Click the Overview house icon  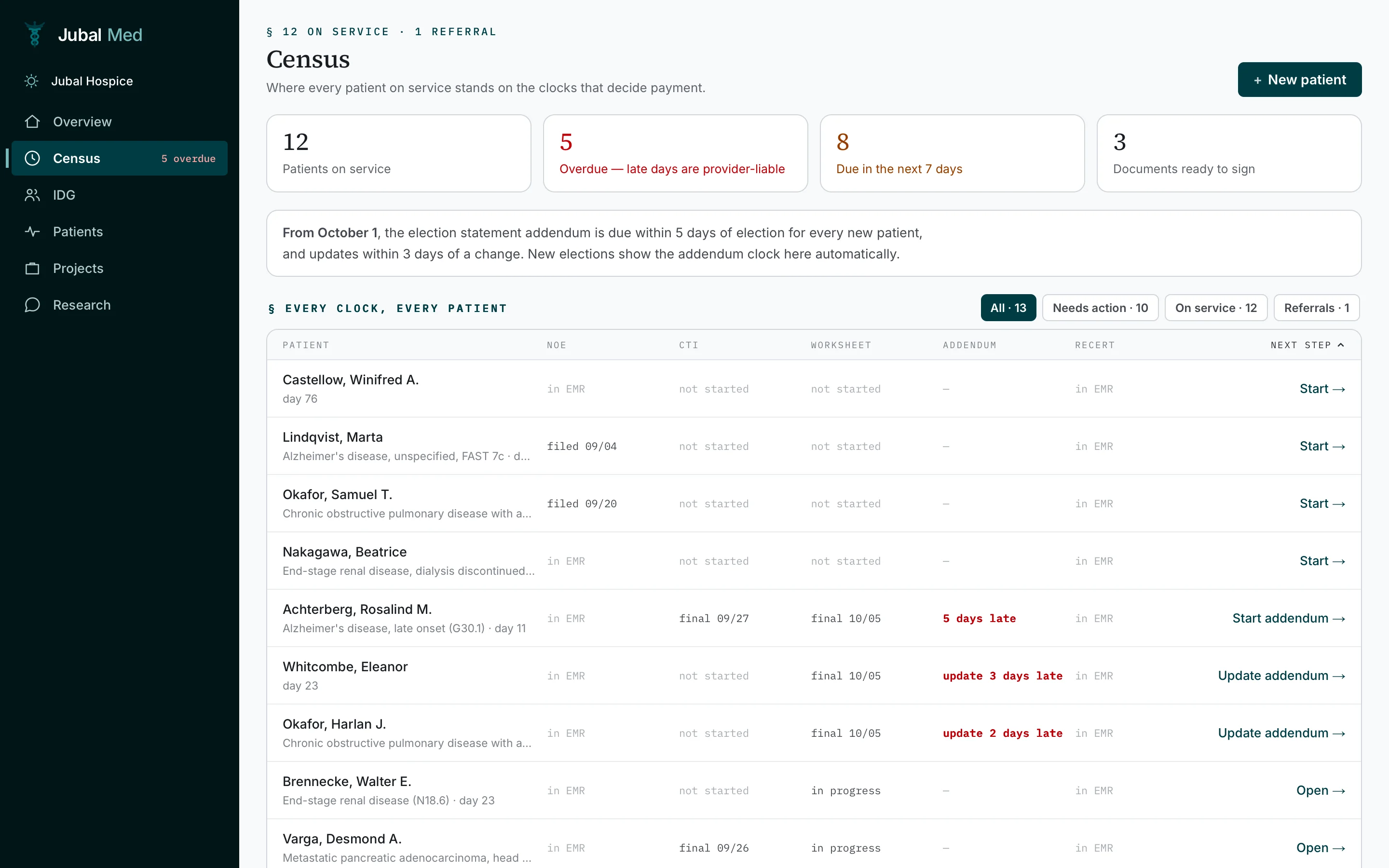pos(32,122)
